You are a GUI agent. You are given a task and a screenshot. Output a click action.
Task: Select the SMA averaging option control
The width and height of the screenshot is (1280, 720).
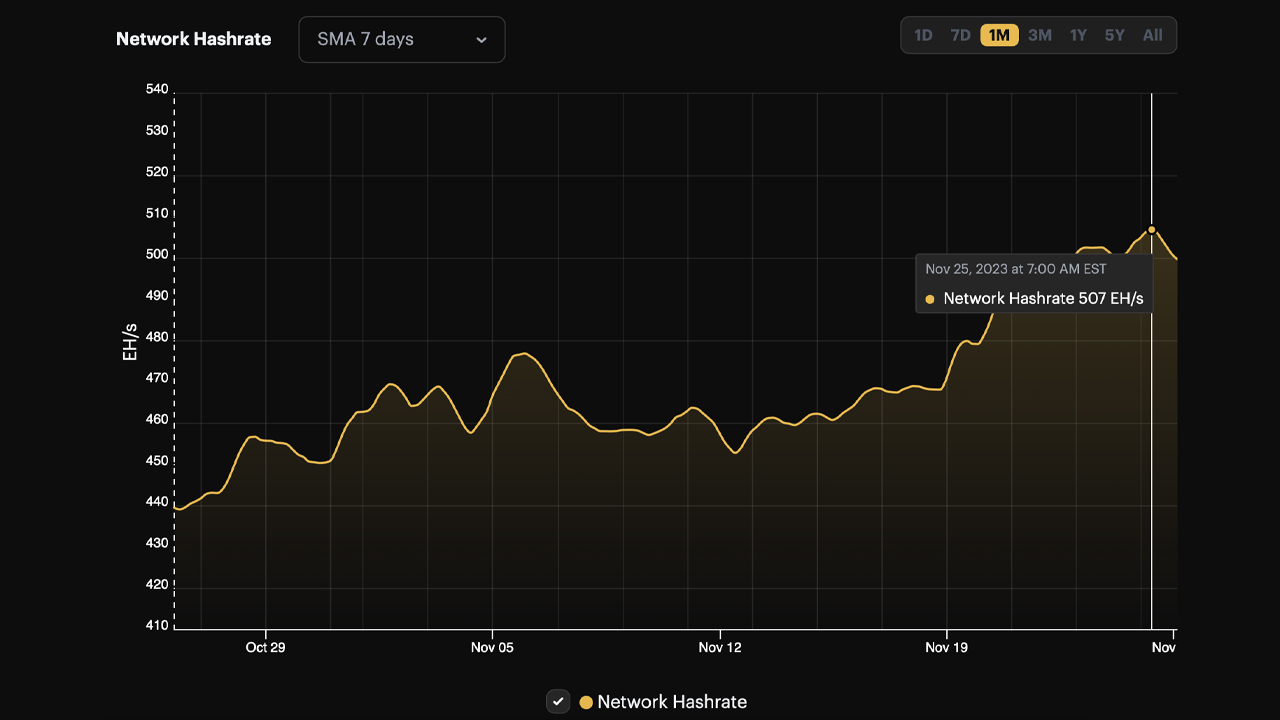(x=400, y=39)
